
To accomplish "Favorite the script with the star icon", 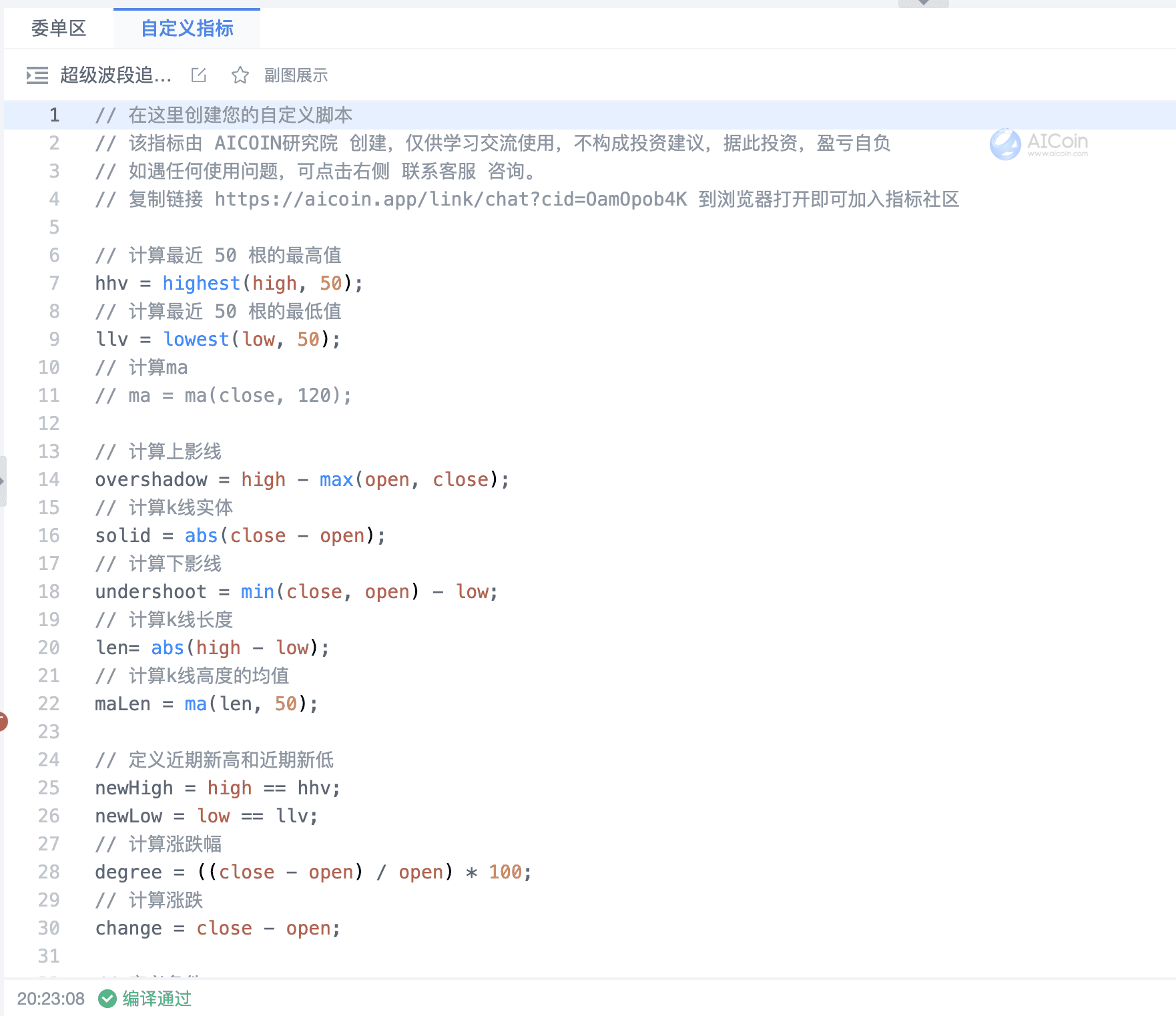I will [x=240, y=75].
